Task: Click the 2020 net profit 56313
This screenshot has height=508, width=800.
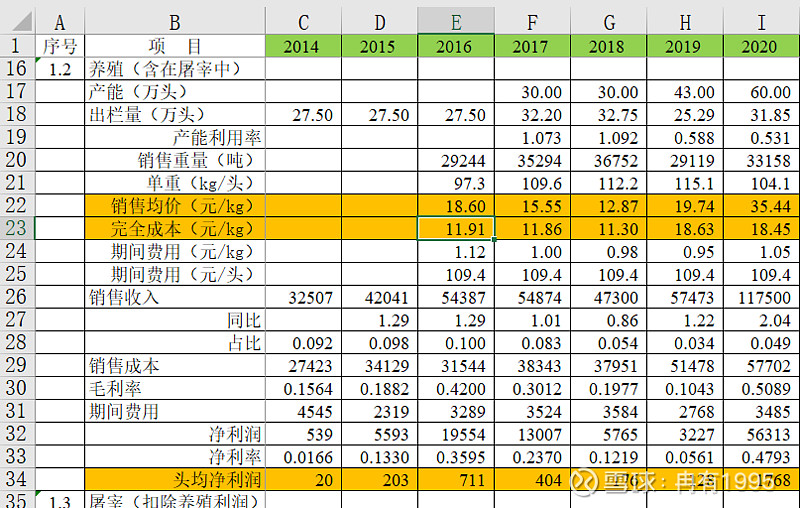Action: (761, 434)
